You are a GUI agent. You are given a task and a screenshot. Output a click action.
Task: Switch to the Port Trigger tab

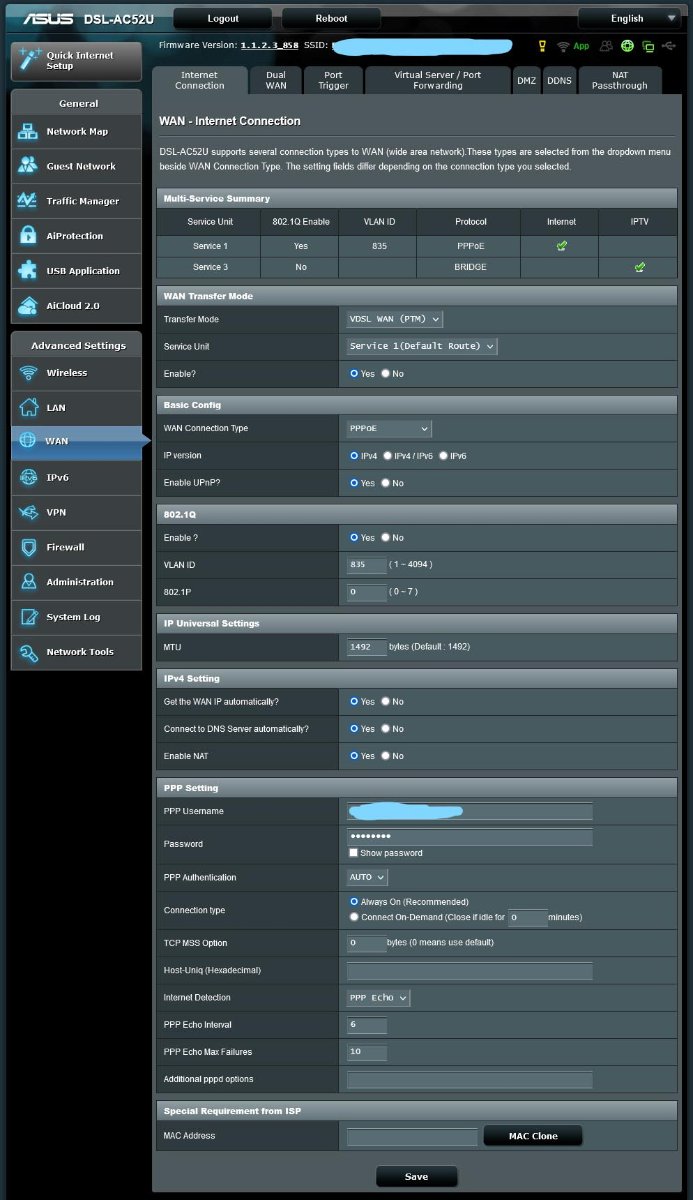[x=333, y=80]
